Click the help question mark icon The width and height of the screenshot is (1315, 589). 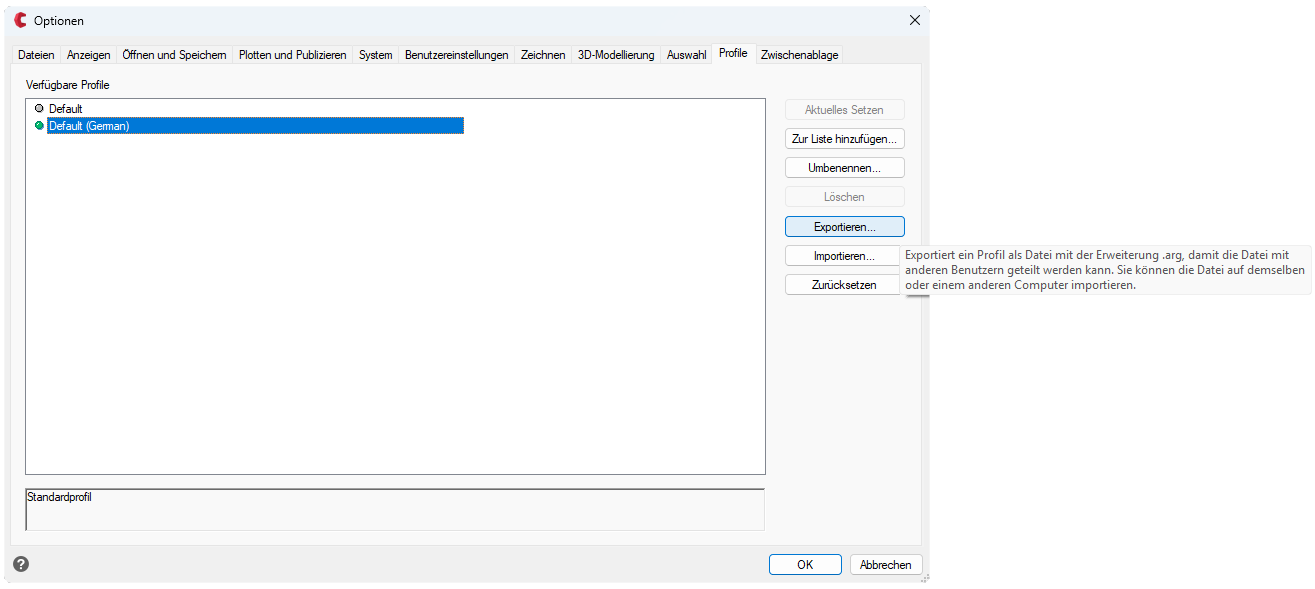21,564
